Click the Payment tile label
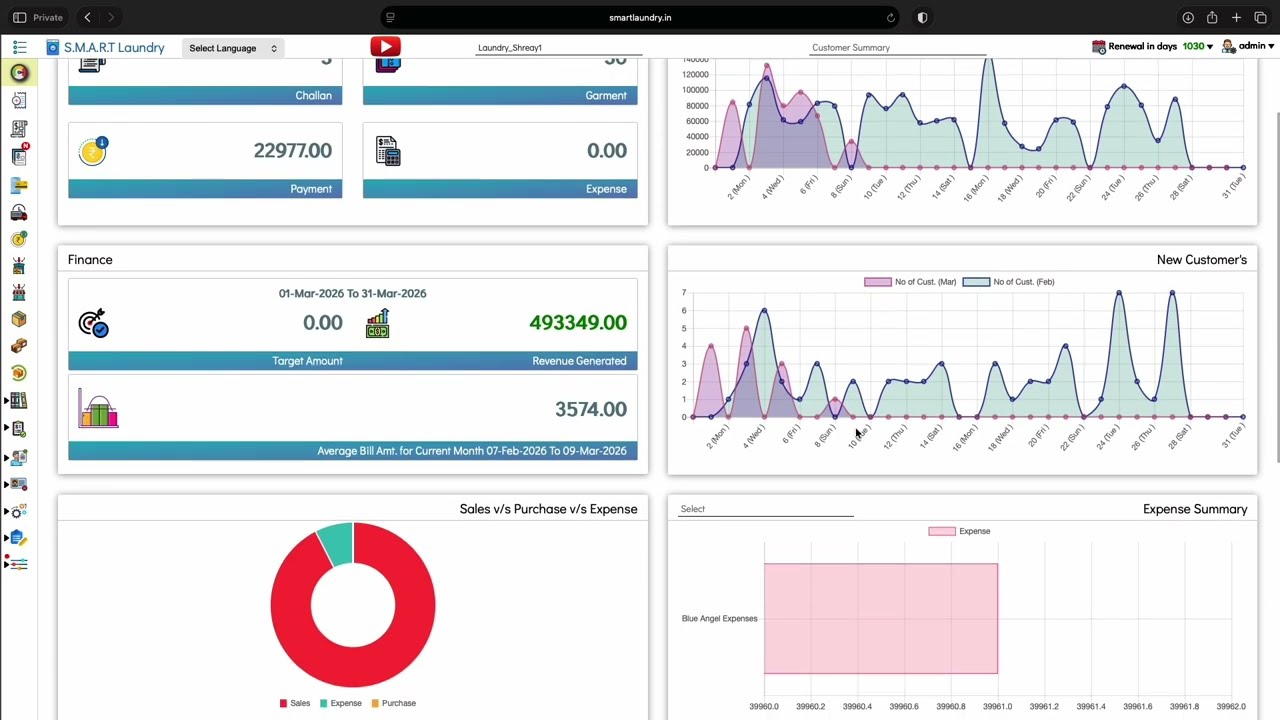 click(x=311, y=189)
